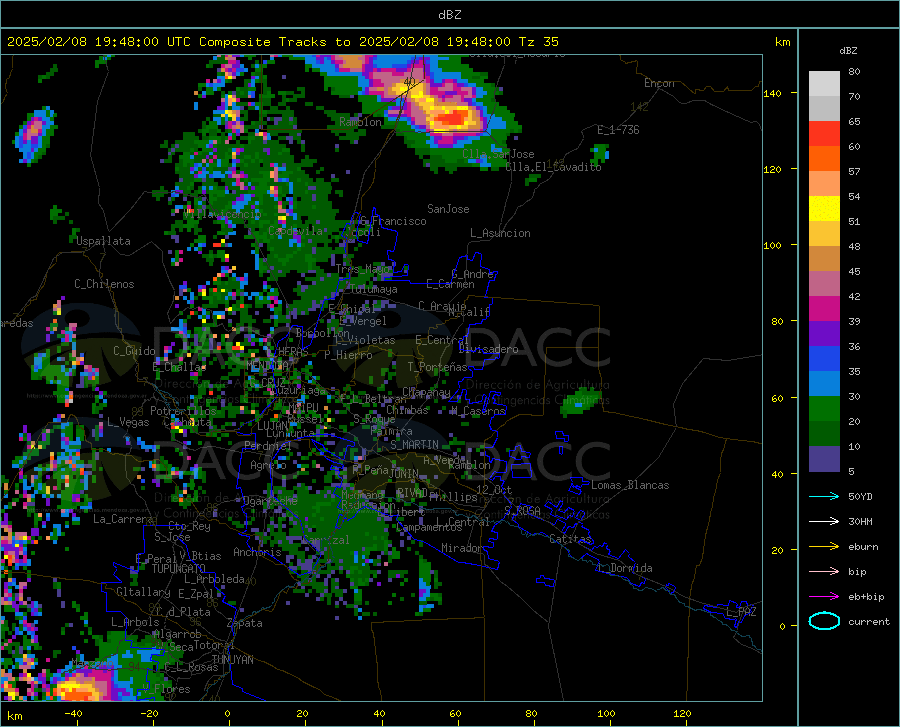900x727 pixels.
Task: Click the La_Carrera label
Action: click(x=123, y=519)
